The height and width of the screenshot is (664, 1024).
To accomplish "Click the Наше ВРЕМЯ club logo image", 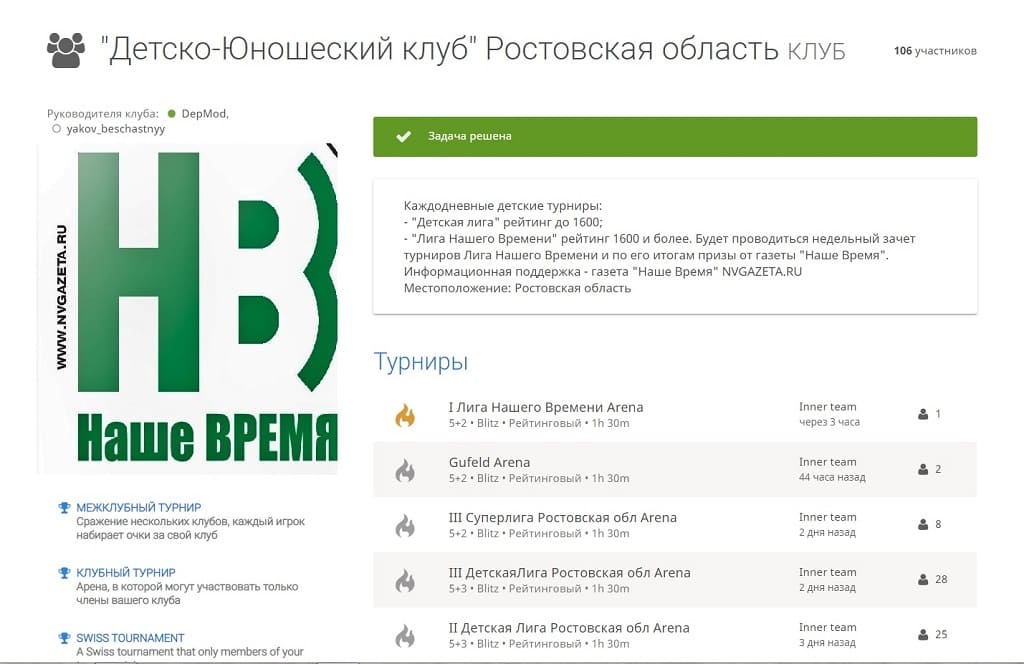I will 188,308.
